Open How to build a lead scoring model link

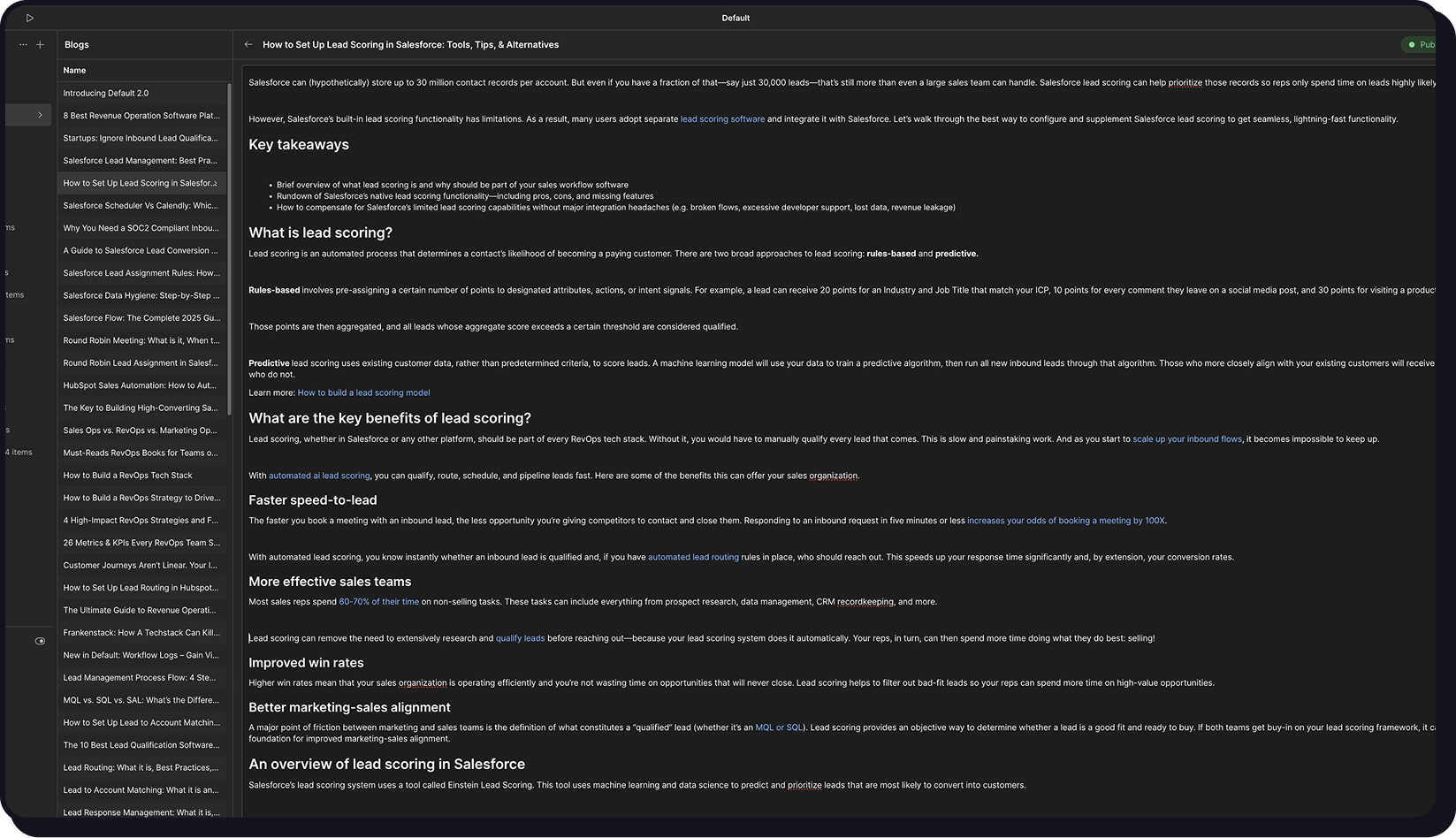pos(363,392)
